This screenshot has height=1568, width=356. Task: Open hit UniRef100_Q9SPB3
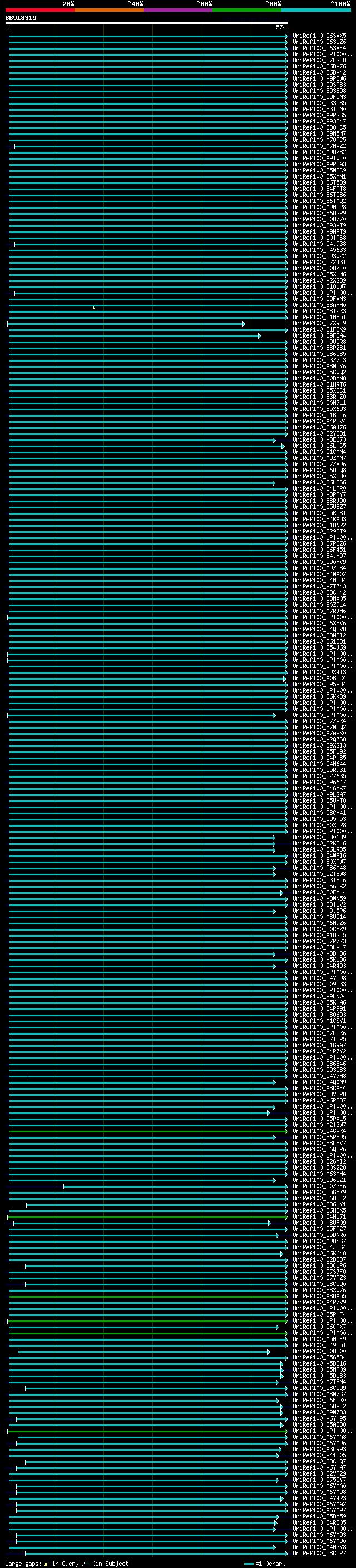coord(319,85)
